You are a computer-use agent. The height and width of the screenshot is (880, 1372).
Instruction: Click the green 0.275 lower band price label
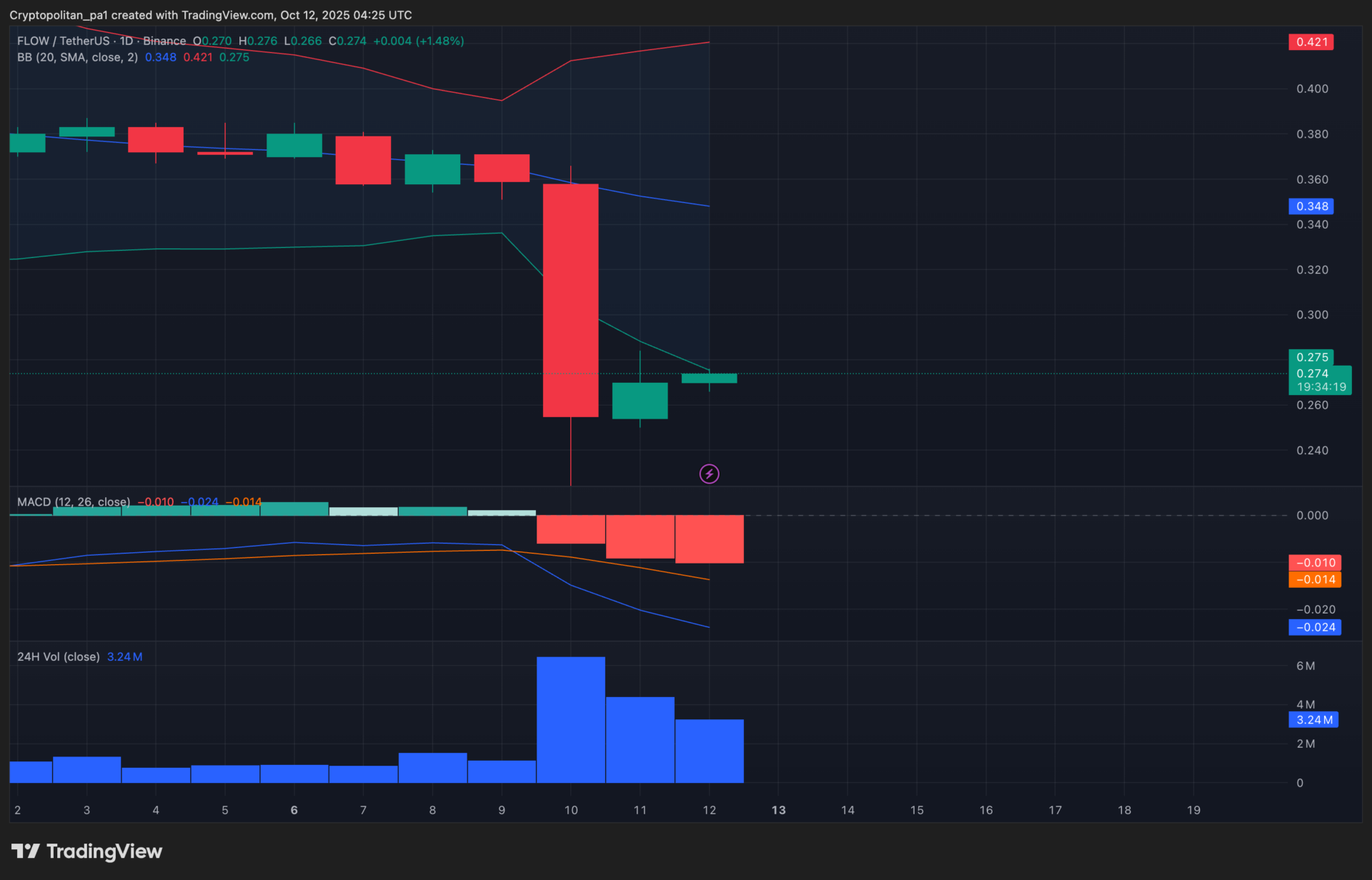click(1311, 357)
